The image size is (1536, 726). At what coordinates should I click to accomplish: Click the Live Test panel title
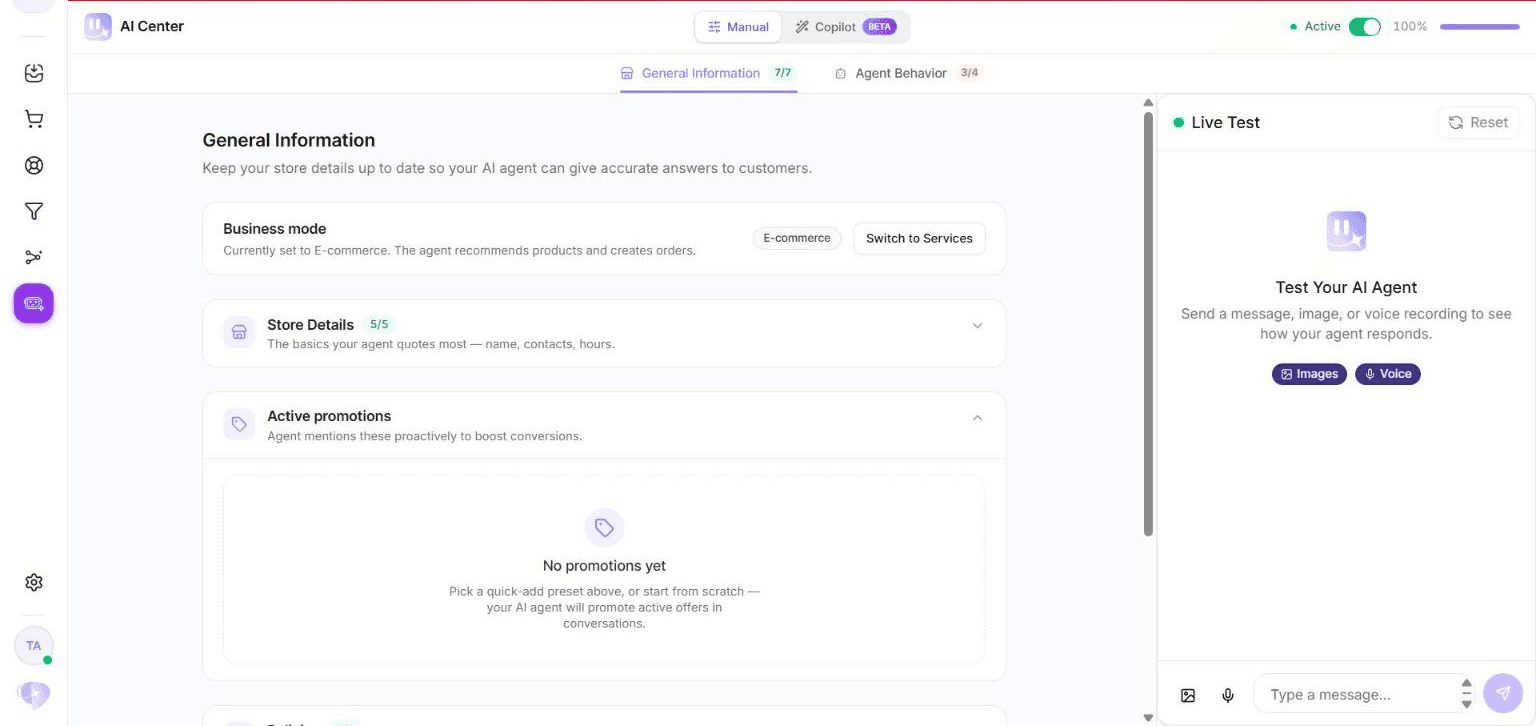(1225, 122)
